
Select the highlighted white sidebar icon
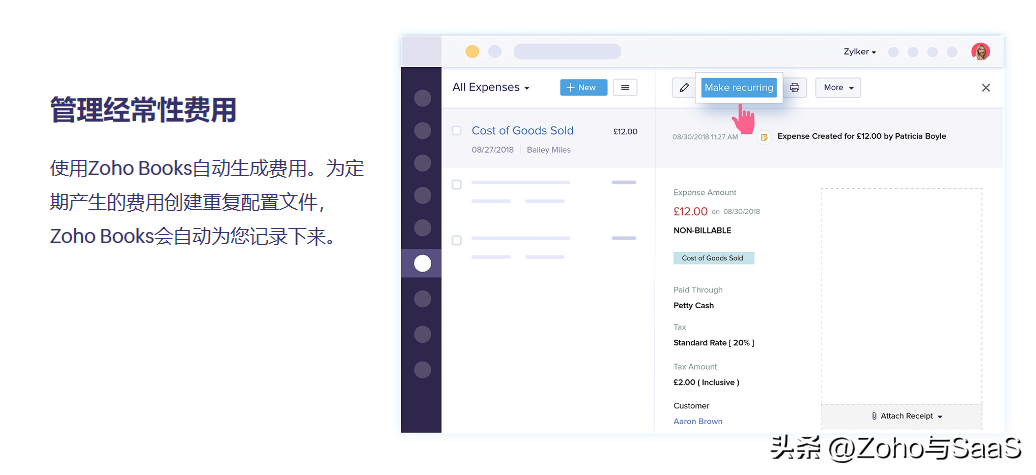422,264
